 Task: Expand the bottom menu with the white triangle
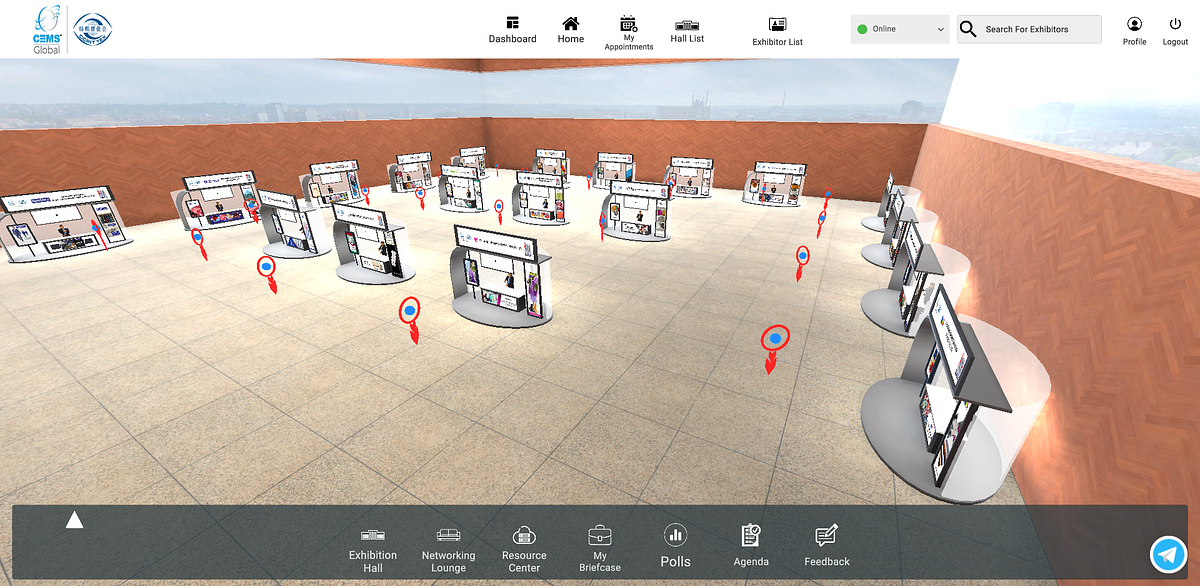click(x=74, y=519)
